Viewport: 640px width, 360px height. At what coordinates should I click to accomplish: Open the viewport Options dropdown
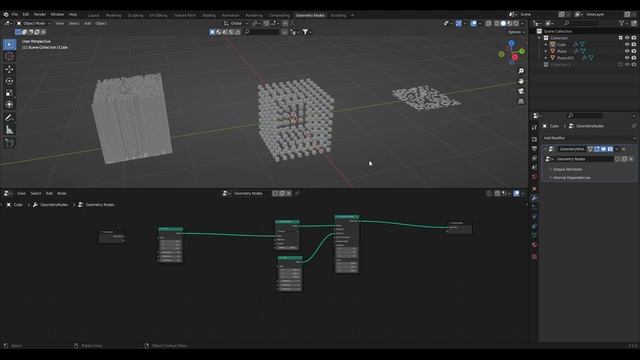click(516, 32)
